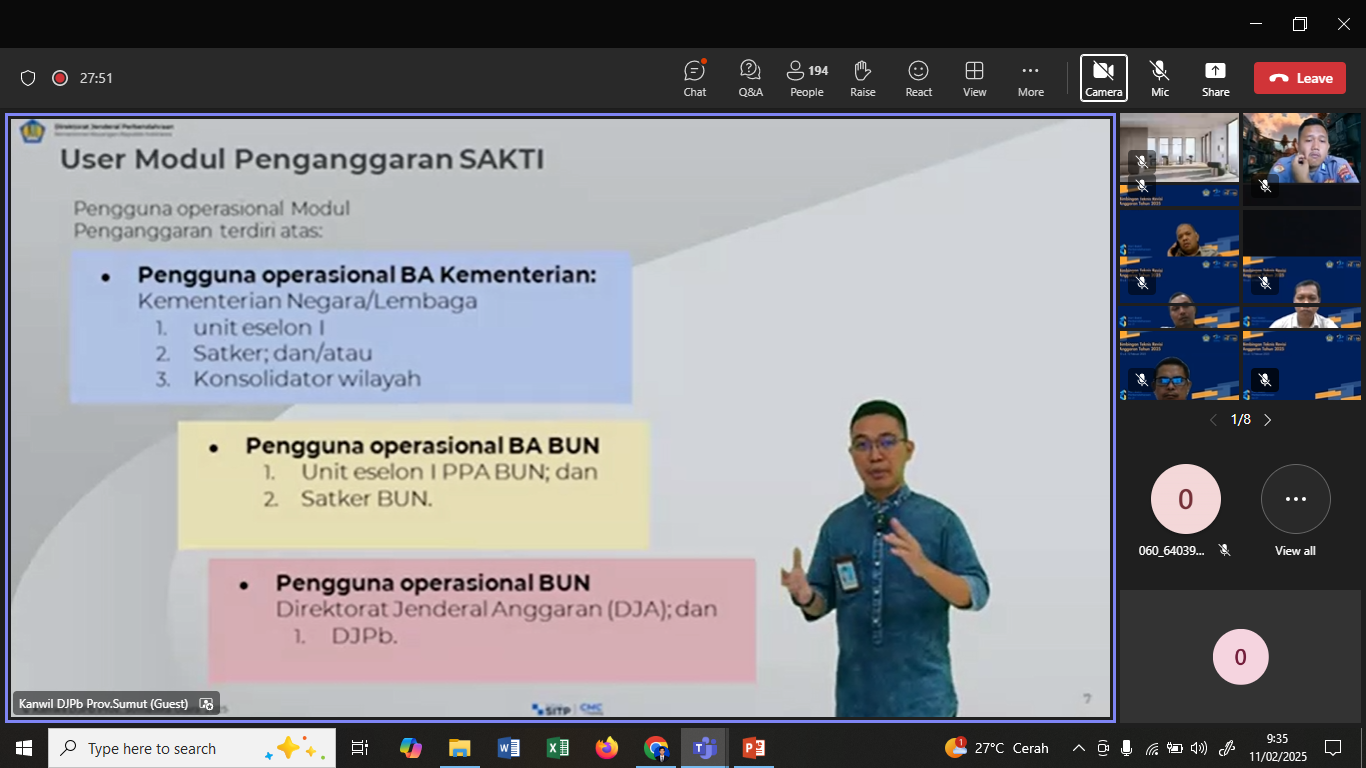This screenshot has height=768, width=1366.
Task: Start sharing your screen with Share
Action: pyautogui.click(x=1215, y=77)
